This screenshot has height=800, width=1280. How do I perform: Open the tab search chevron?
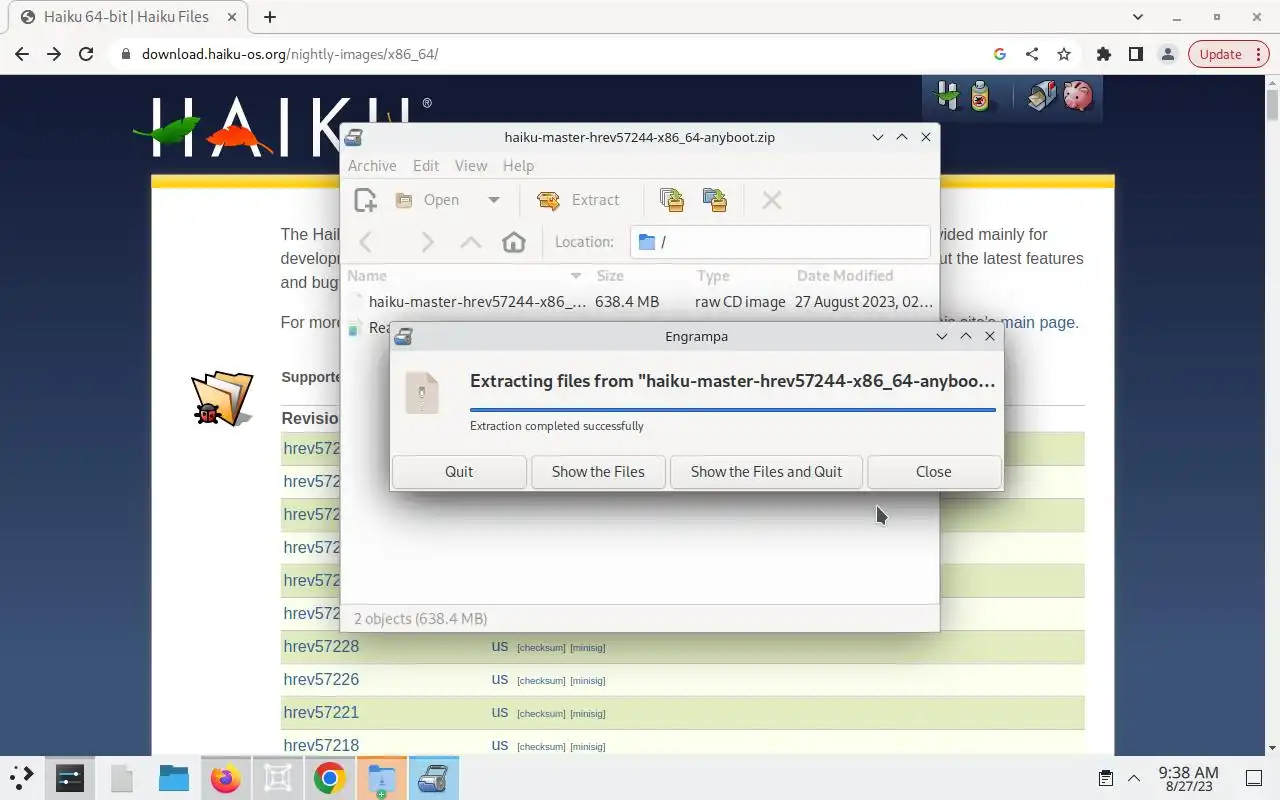coord(1138,17)
